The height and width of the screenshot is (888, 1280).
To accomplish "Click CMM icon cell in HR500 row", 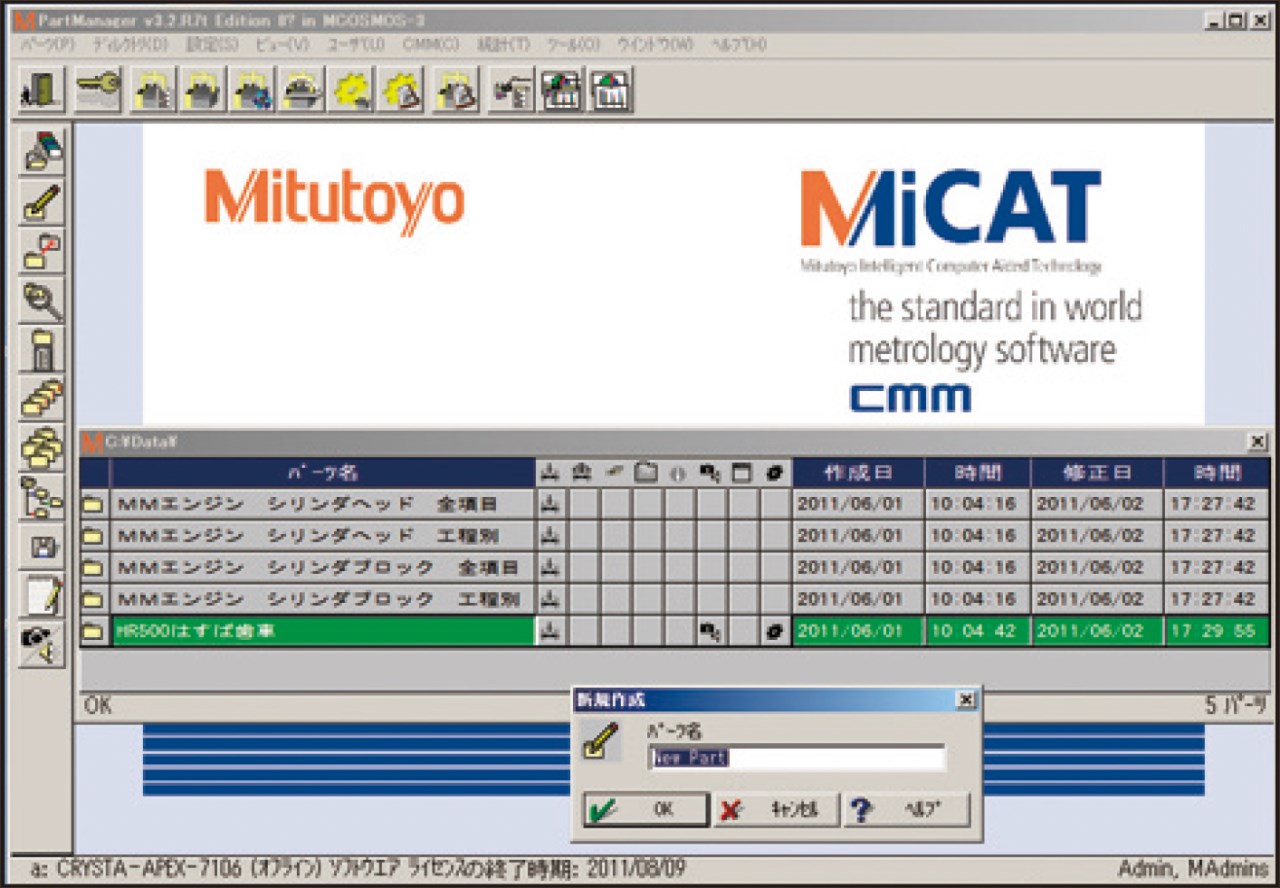I will point(551,632).
